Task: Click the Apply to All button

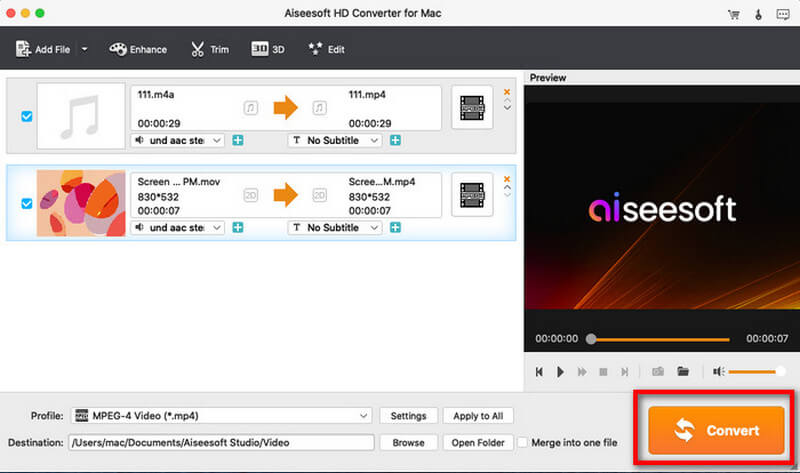Action: (x=477, y=416)
